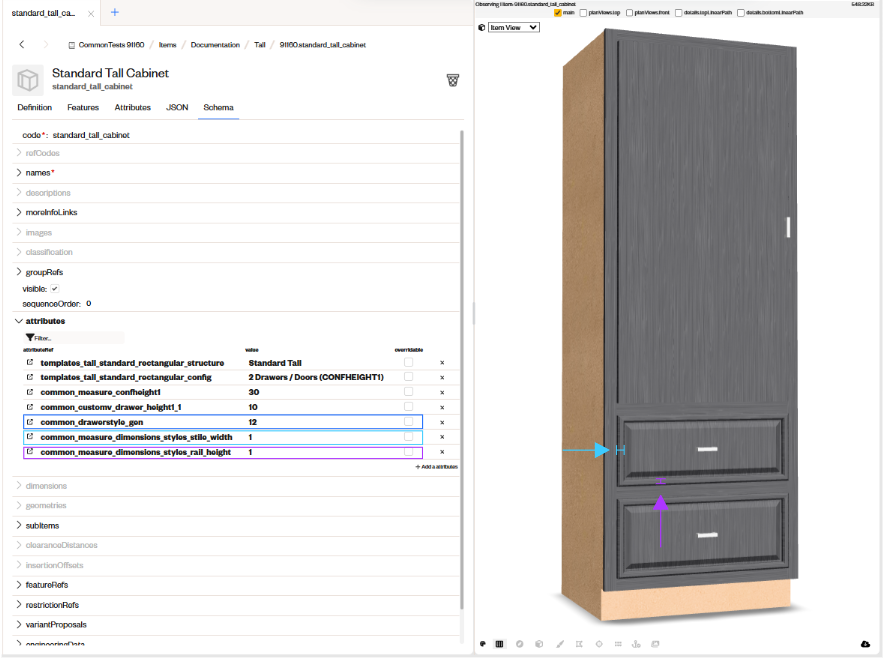The image size is (885, 659).
Task: Open link icon for templates_tall_standard_rectangular_structure
Action: [30, 362]
